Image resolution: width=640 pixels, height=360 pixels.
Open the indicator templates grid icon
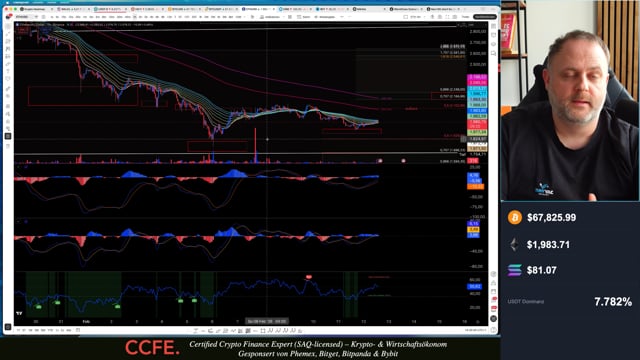point(290,17)
